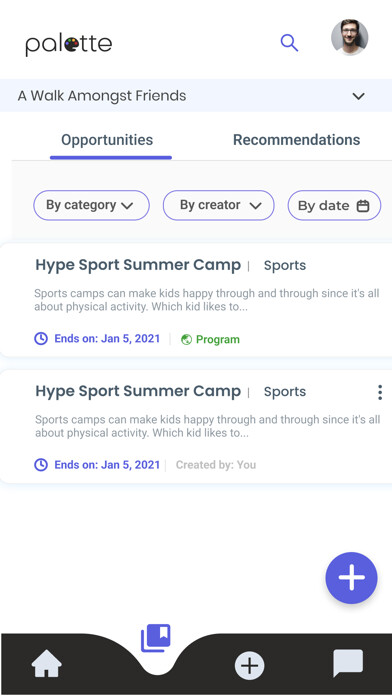Open the user profile avatar
The image size is (392, 696).
tap(349, 37)
